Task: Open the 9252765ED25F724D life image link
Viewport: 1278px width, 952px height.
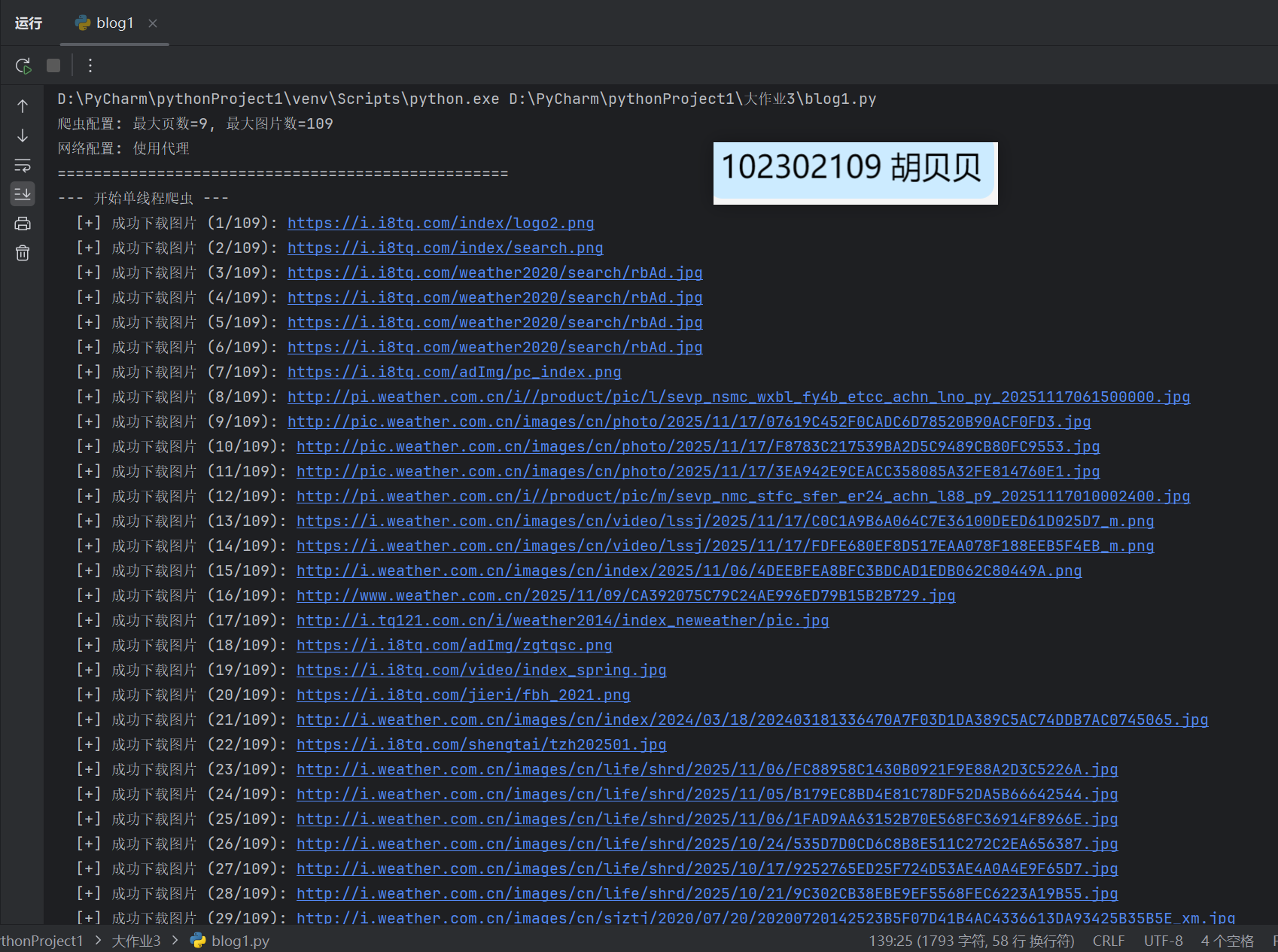Action: (707, 869)
